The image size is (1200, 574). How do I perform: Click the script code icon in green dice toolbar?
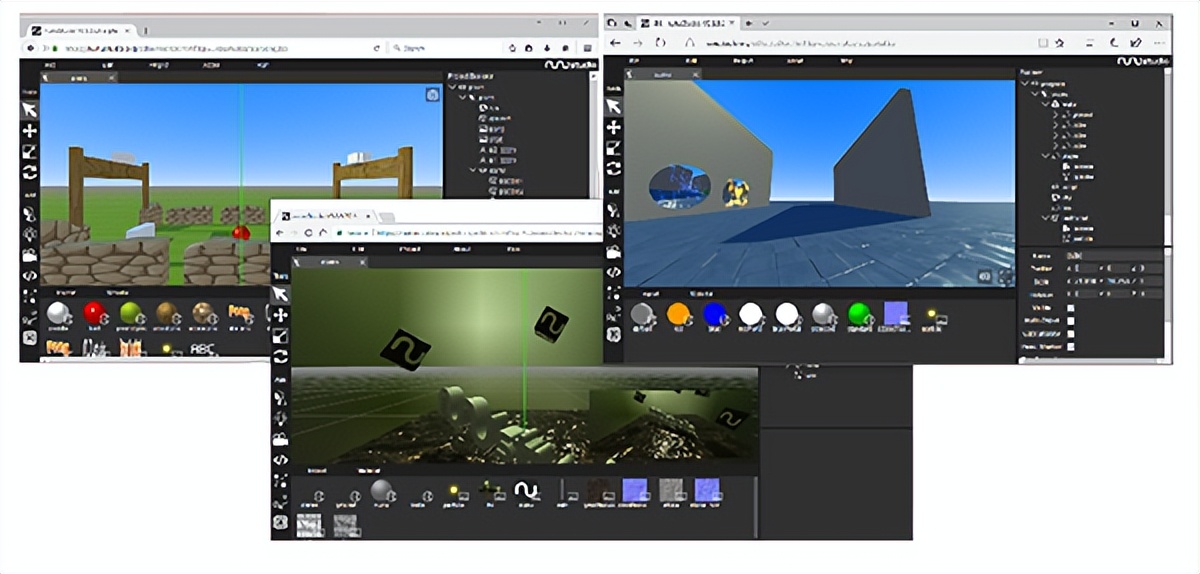[281, 460]
